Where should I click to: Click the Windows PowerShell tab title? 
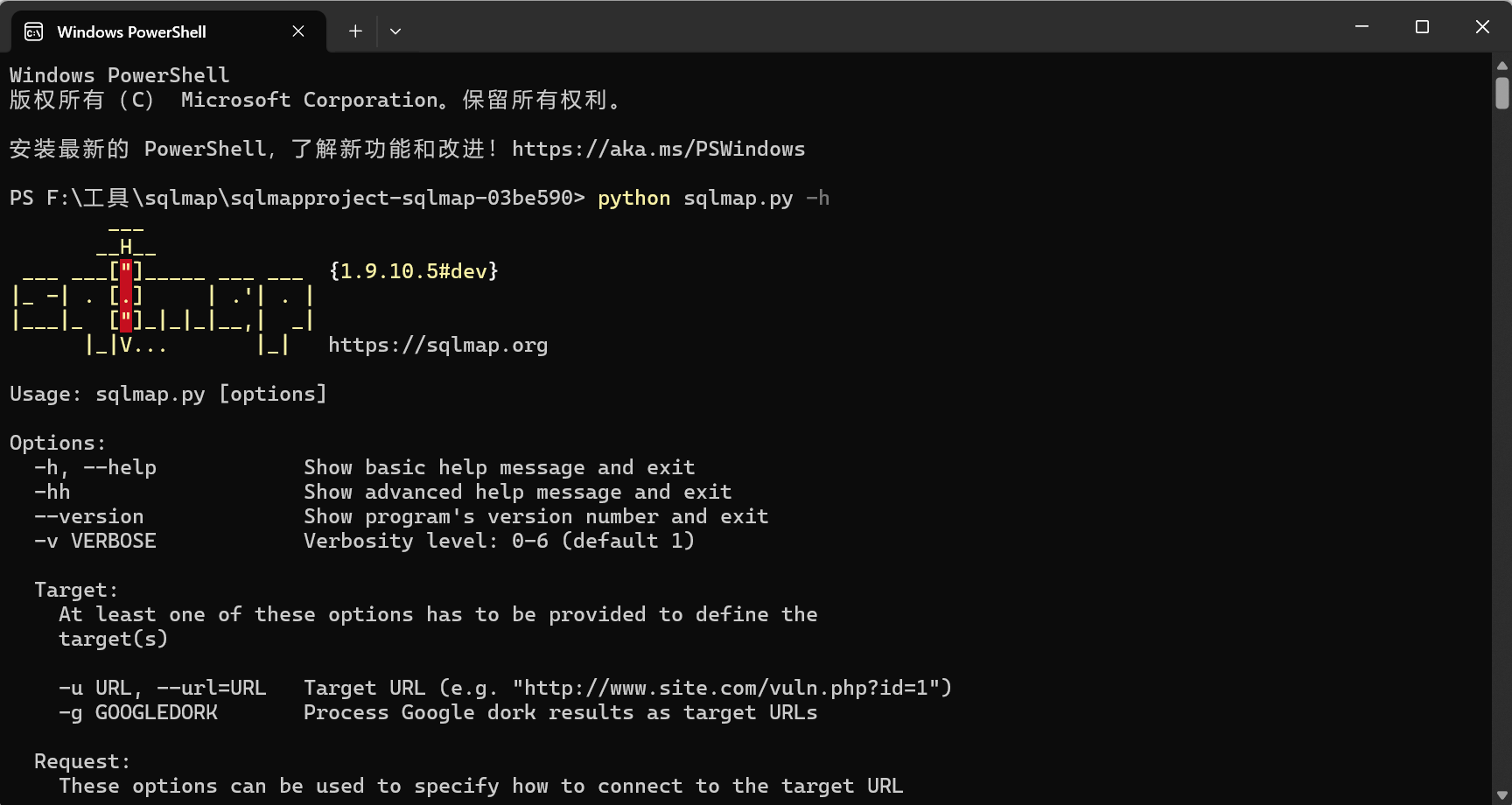(131, 31)
